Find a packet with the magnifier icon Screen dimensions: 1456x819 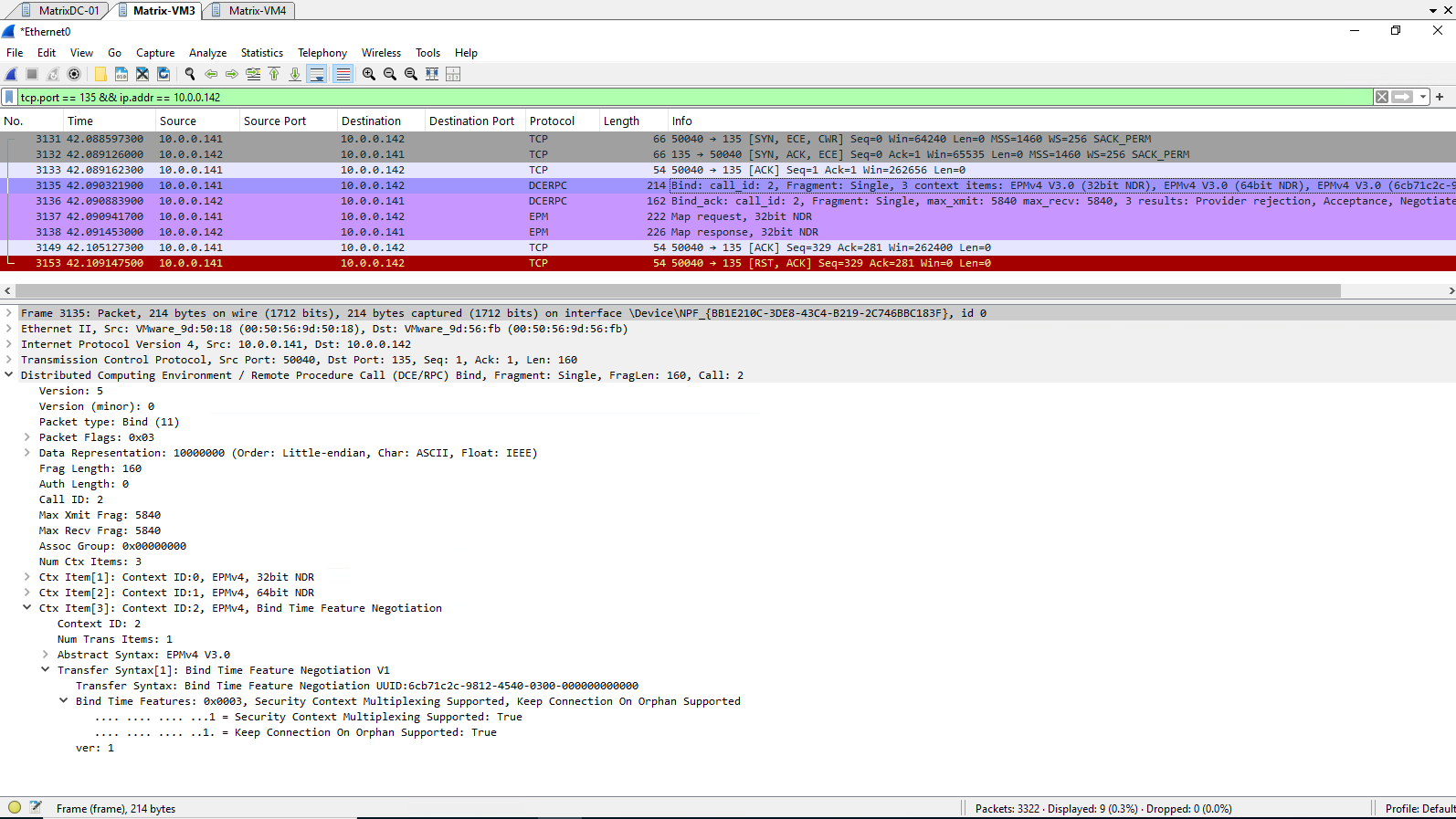point(190,74)
